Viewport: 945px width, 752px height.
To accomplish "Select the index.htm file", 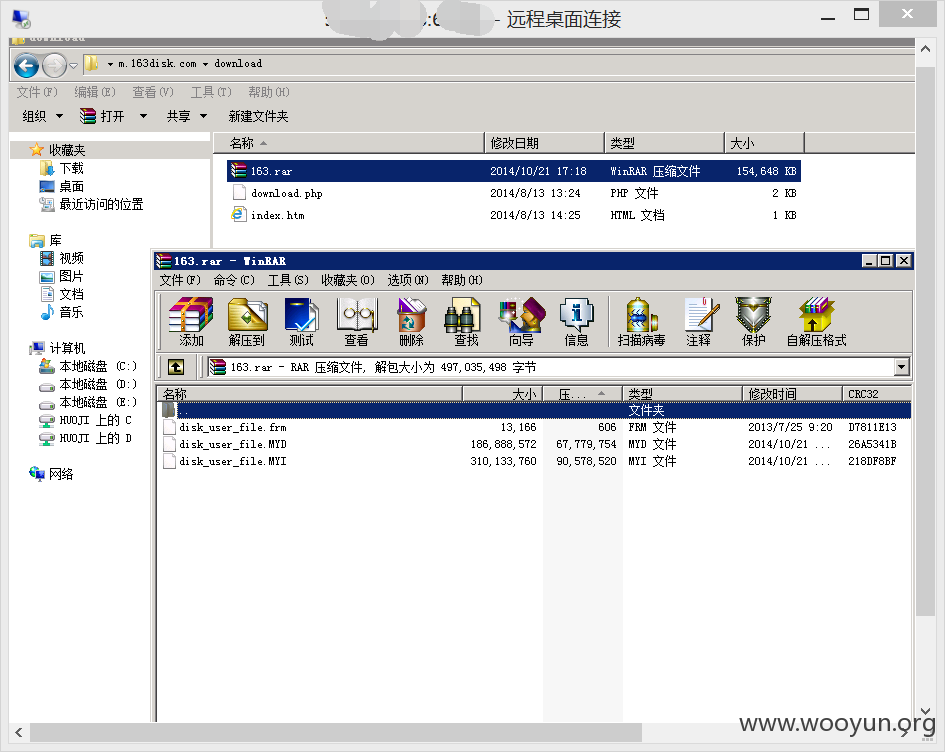I will 513,215.
